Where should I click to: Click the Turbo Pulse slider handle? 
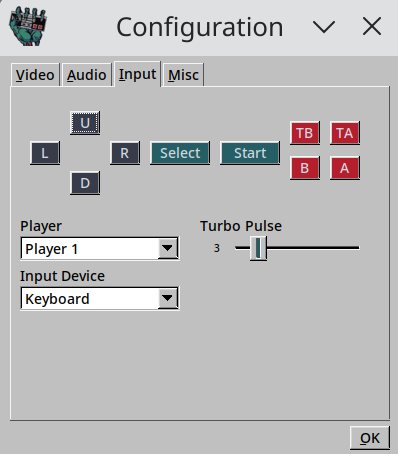coord(258,248)
